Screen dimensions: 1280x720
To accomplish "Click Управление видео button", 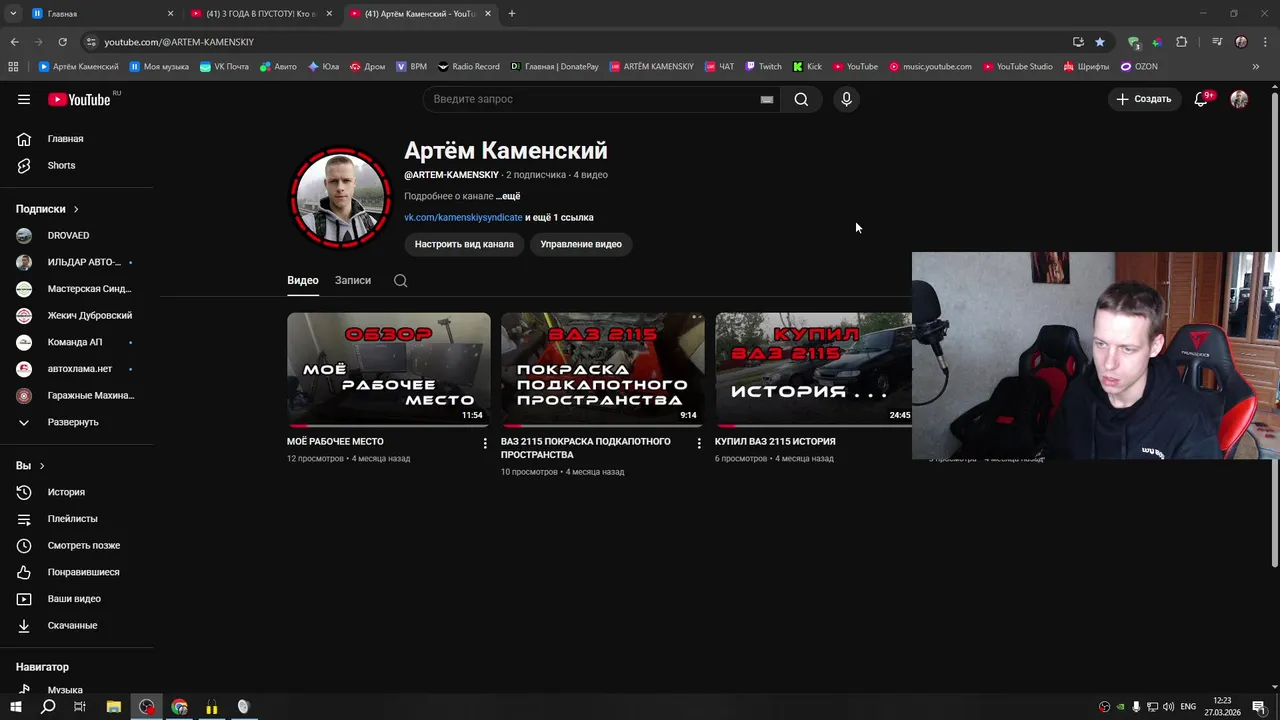I will (x=581, y=244).
